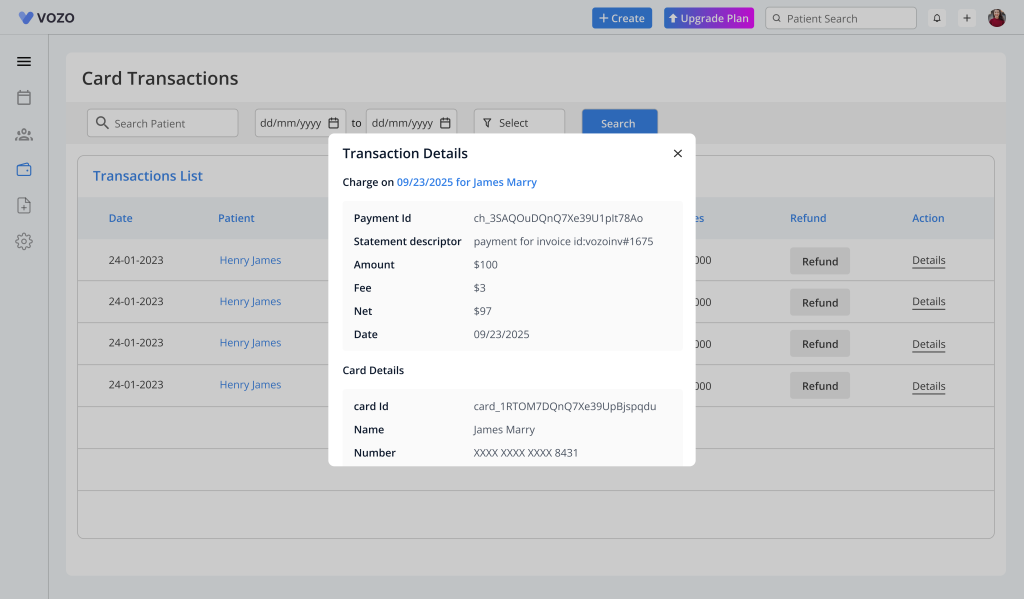Open the document report icon in sidebar
1024x599 pixels.
click(x=24, y=205)
